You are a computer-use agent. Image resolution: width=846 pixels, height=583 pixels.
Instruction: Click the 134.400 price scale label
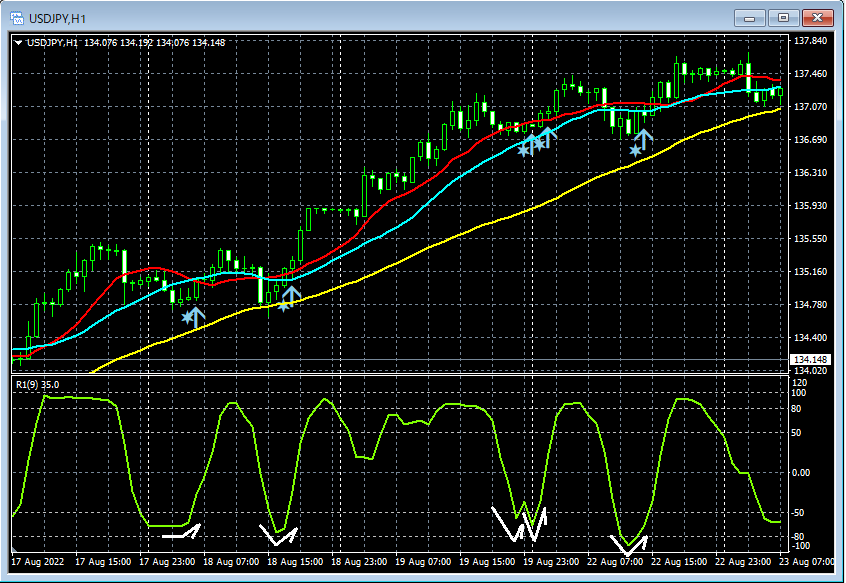(810, 338)
